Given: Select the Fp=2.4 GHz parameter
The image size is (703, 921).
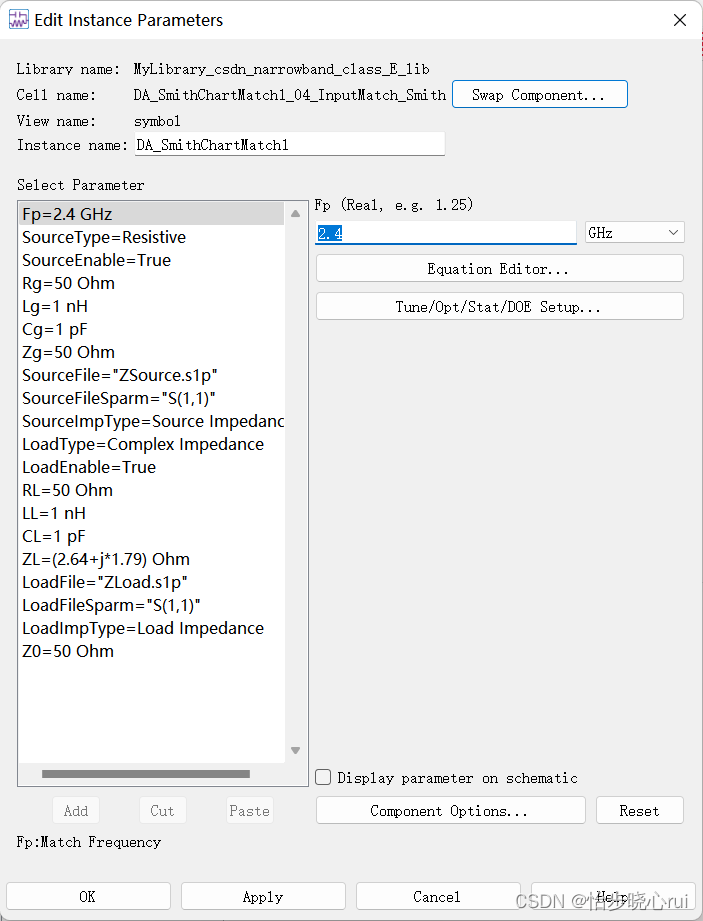Looking at the screenshot, I should (69, 214).
